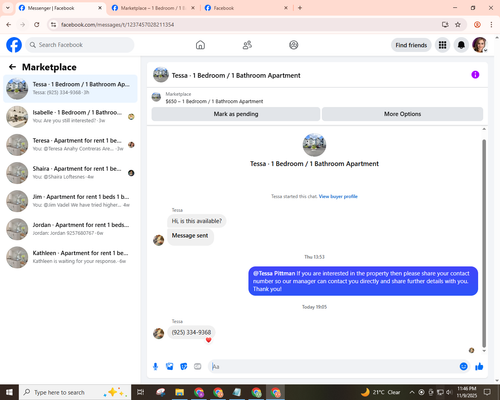
Task: Open the Windows notification center icon
Action: [x=487, y=392]
